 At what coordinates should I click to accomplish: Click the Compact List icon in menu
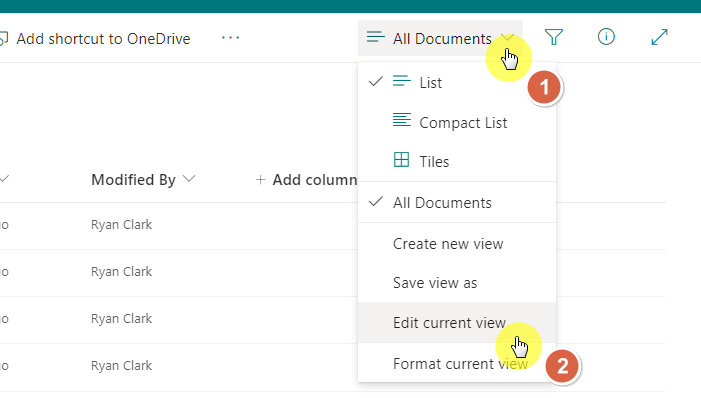401,120
